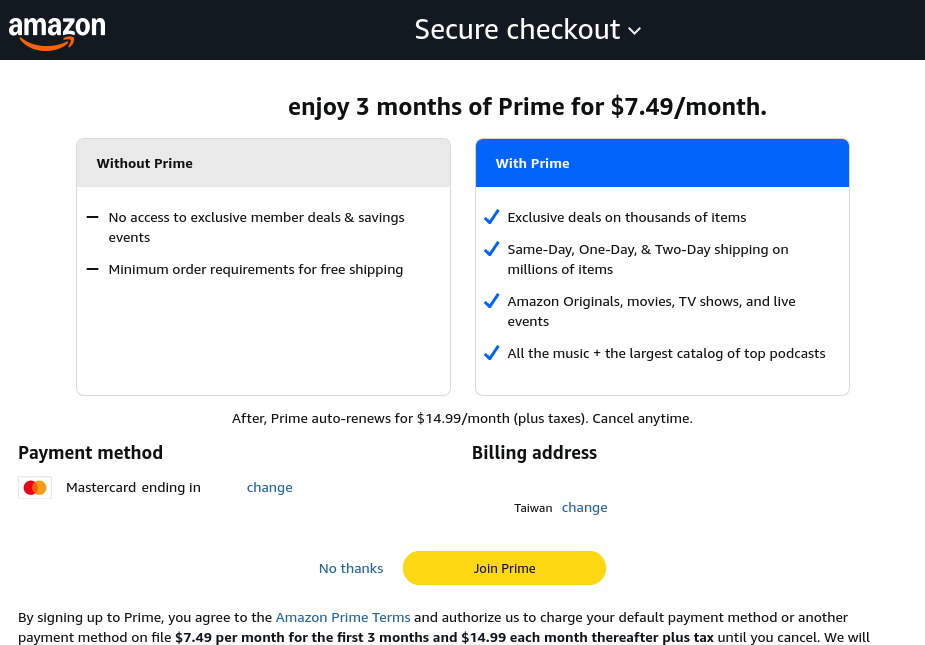Click checkmark beside Exclusive deals on thousands
Screen dimensions: 925x645
[491, 217]
